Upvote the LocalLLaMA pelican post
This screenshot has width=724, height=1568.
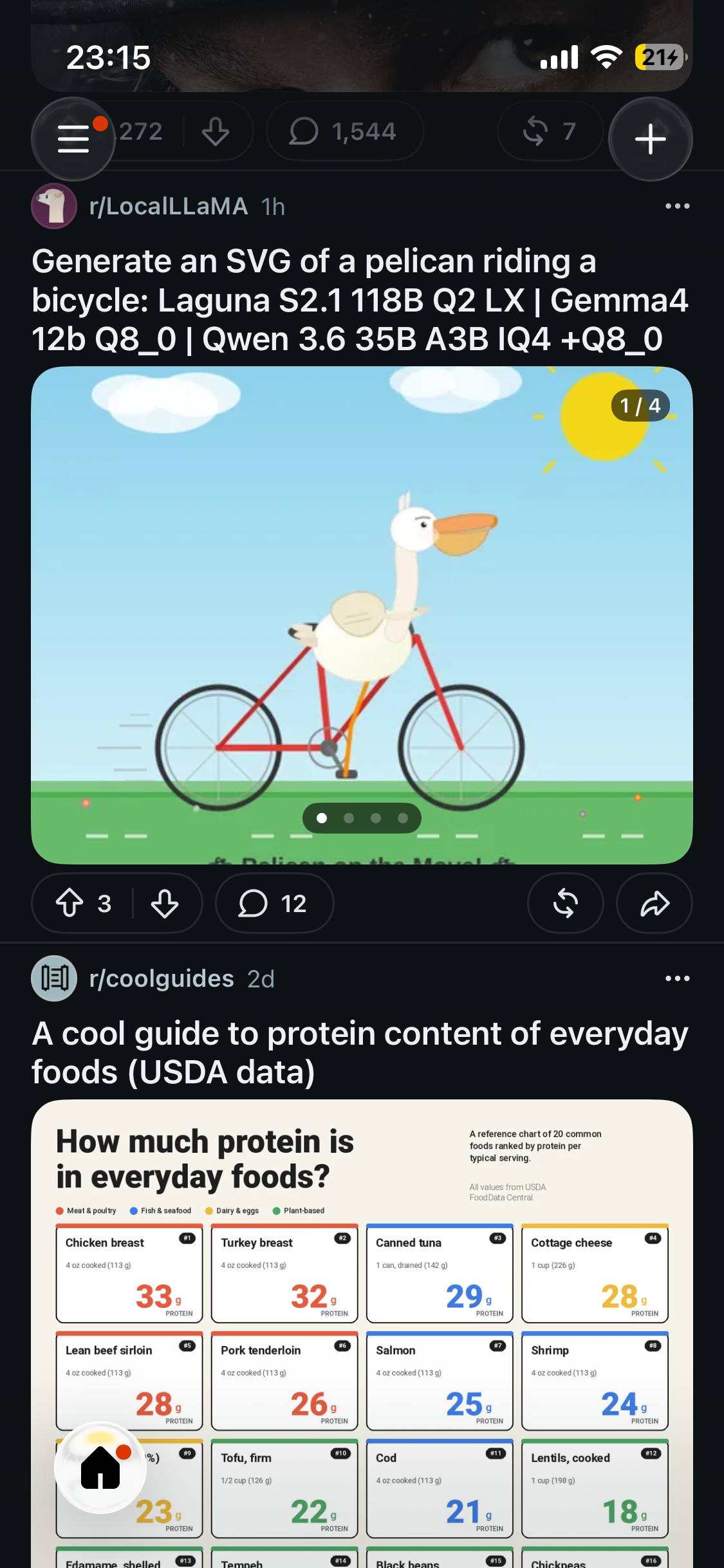point(70,903)
